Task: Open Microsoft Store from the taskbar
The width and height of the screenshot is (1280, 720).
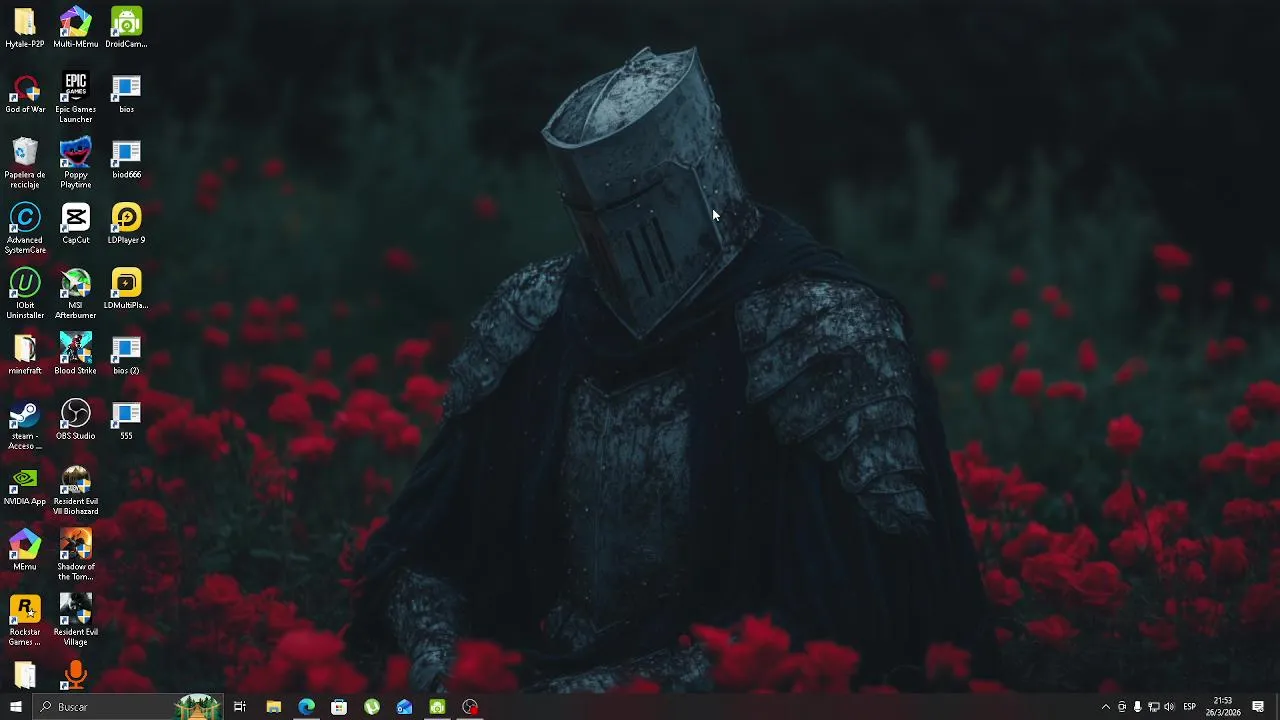Action: click(339, 707)
